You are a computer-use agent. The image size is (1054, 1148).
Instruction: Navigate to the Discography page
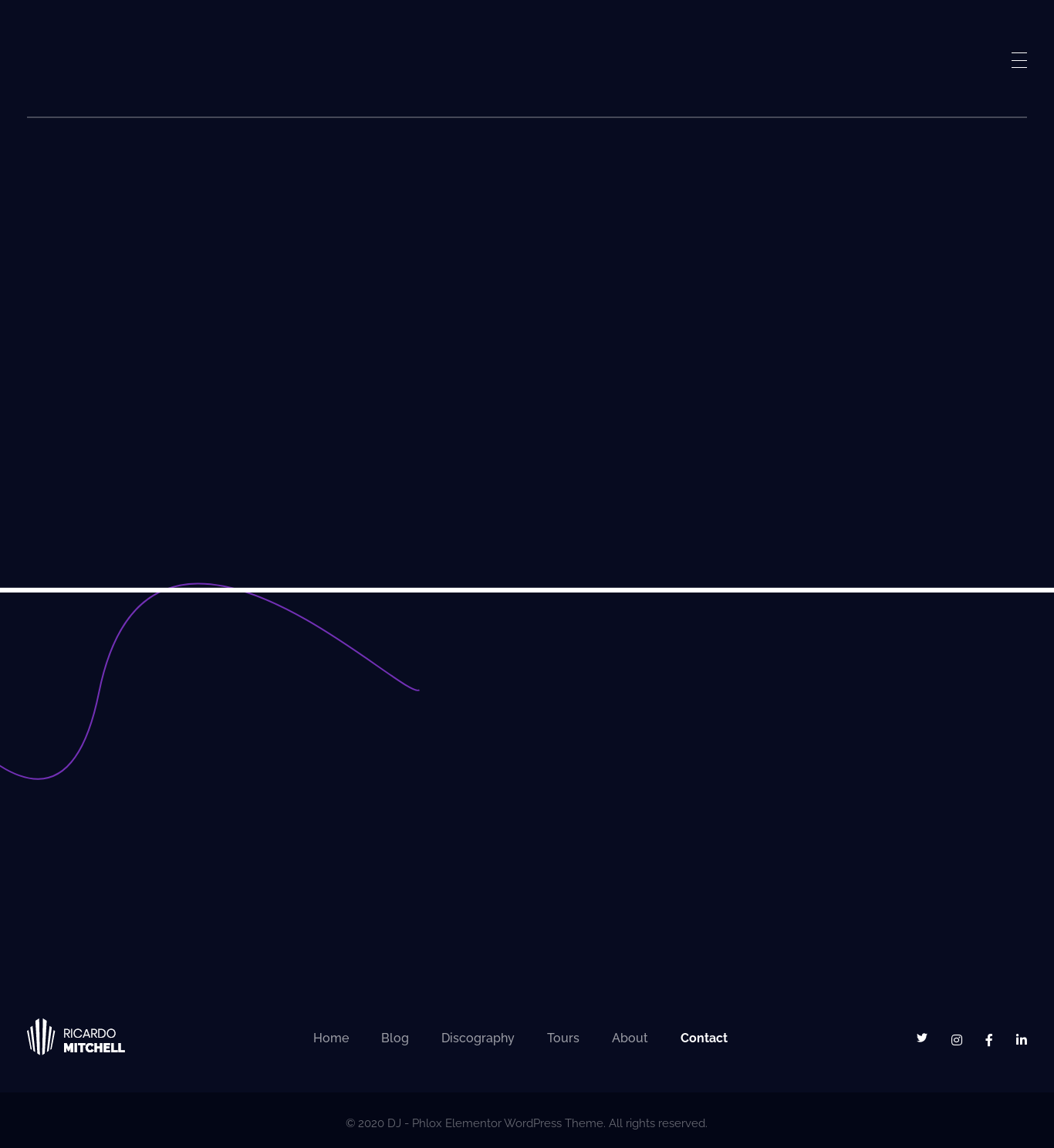(477, 1038)
